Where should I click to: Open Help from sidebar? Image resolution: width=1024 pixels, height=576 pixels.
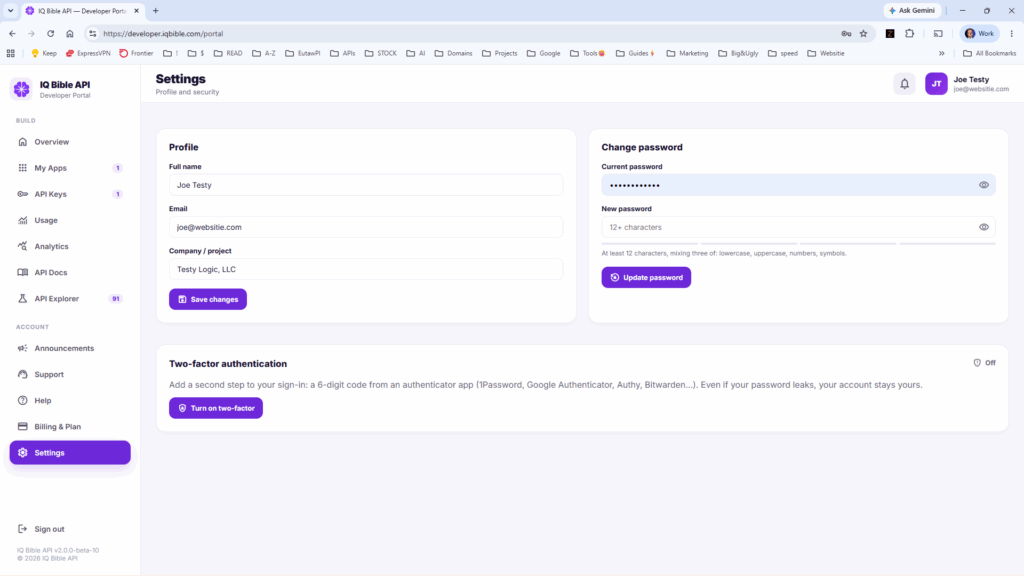70,400
